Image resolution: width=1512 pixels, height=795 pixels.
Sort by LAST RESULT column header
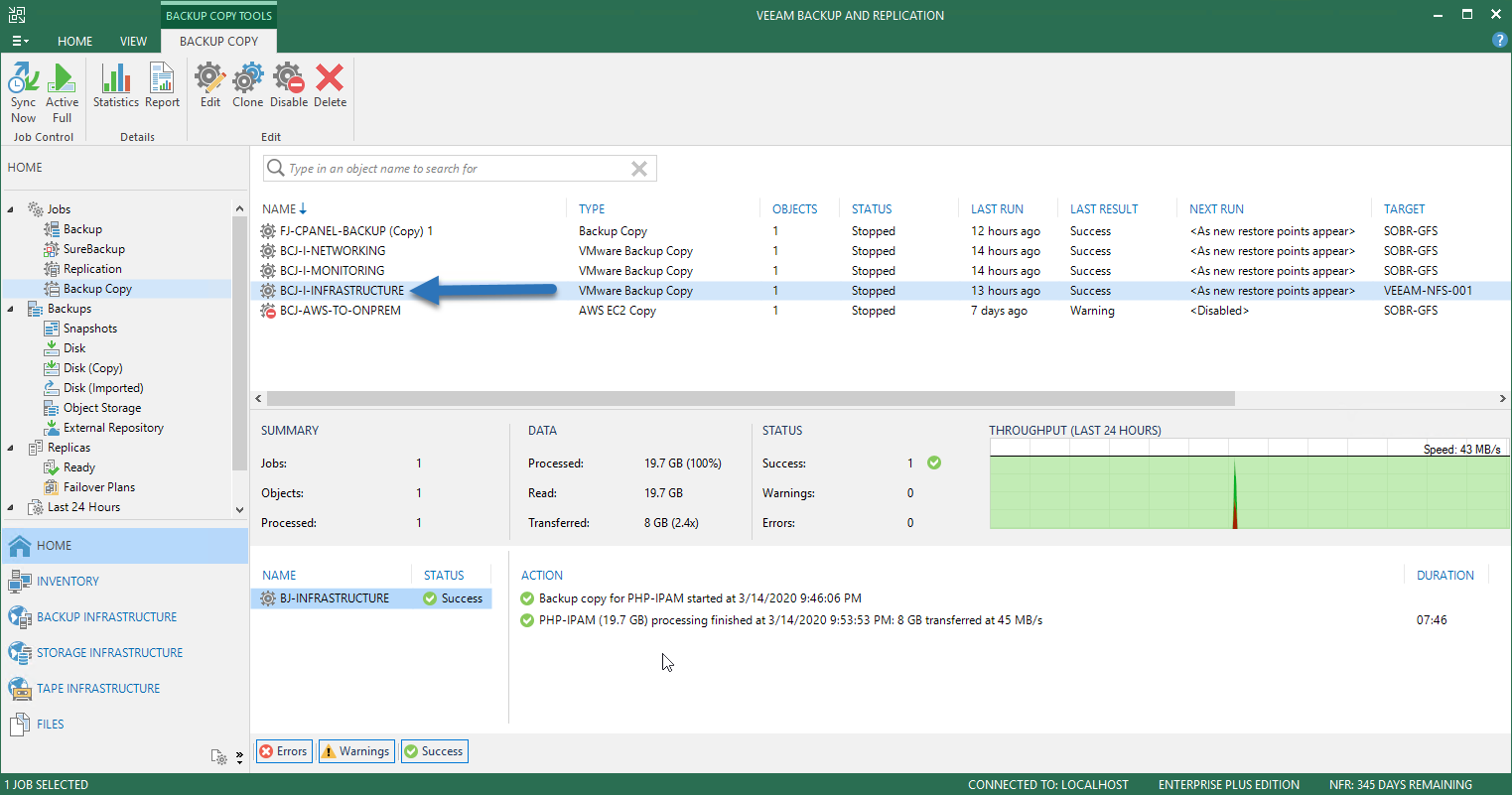click(x=1104, y=209)
